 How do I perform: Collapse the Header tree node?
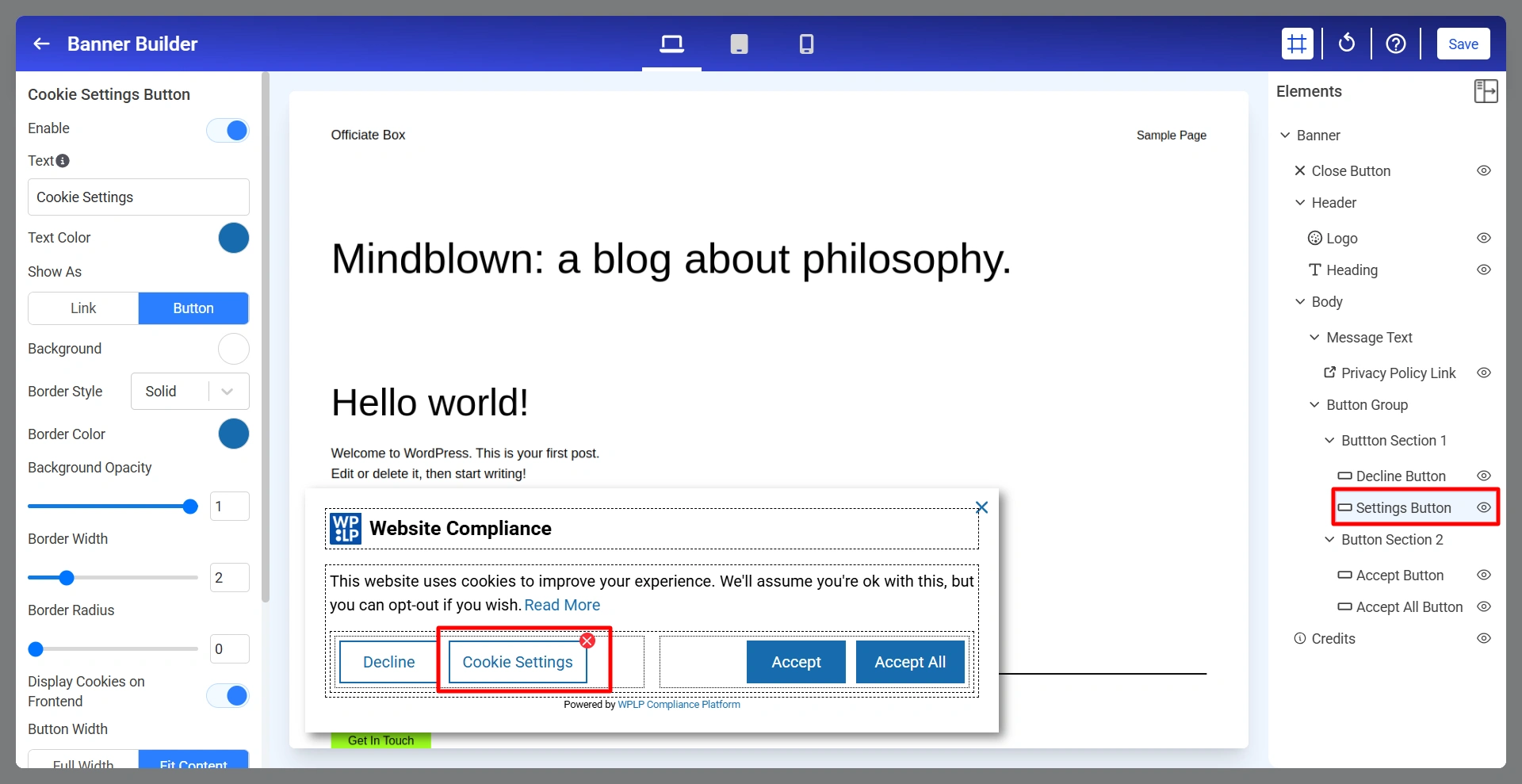(x=1300, y=203)
